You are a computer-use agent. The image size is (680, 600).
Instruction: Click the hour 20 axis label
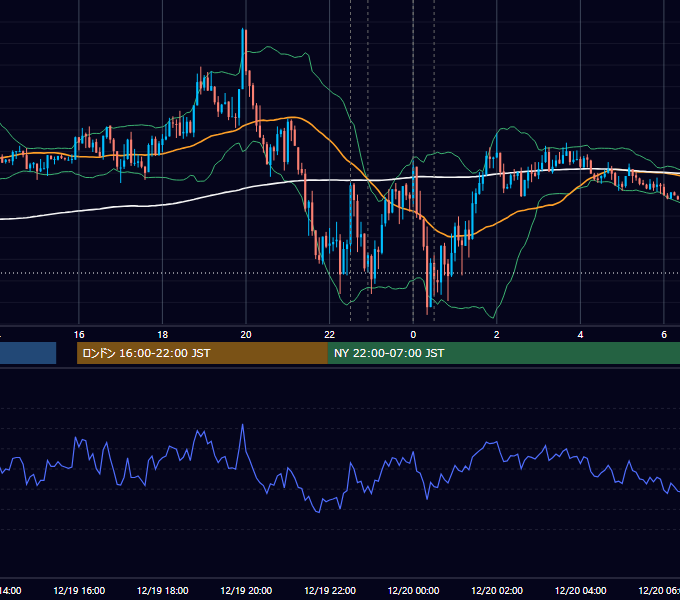pos(246,335)
